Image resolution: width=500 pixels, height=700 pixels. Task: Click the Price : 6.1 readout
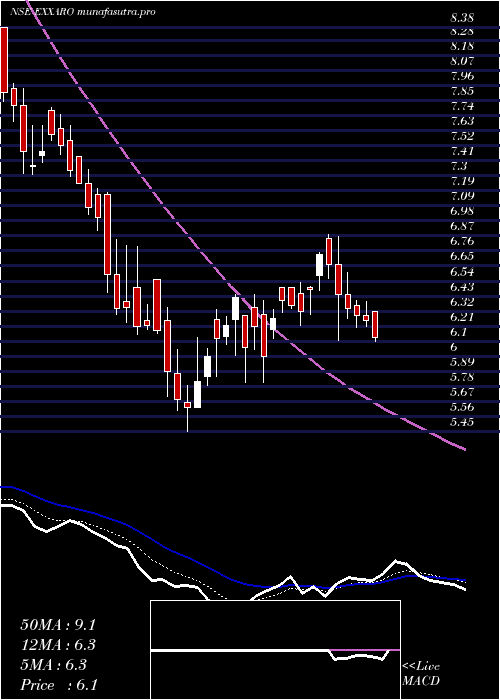tap(59, 685)
